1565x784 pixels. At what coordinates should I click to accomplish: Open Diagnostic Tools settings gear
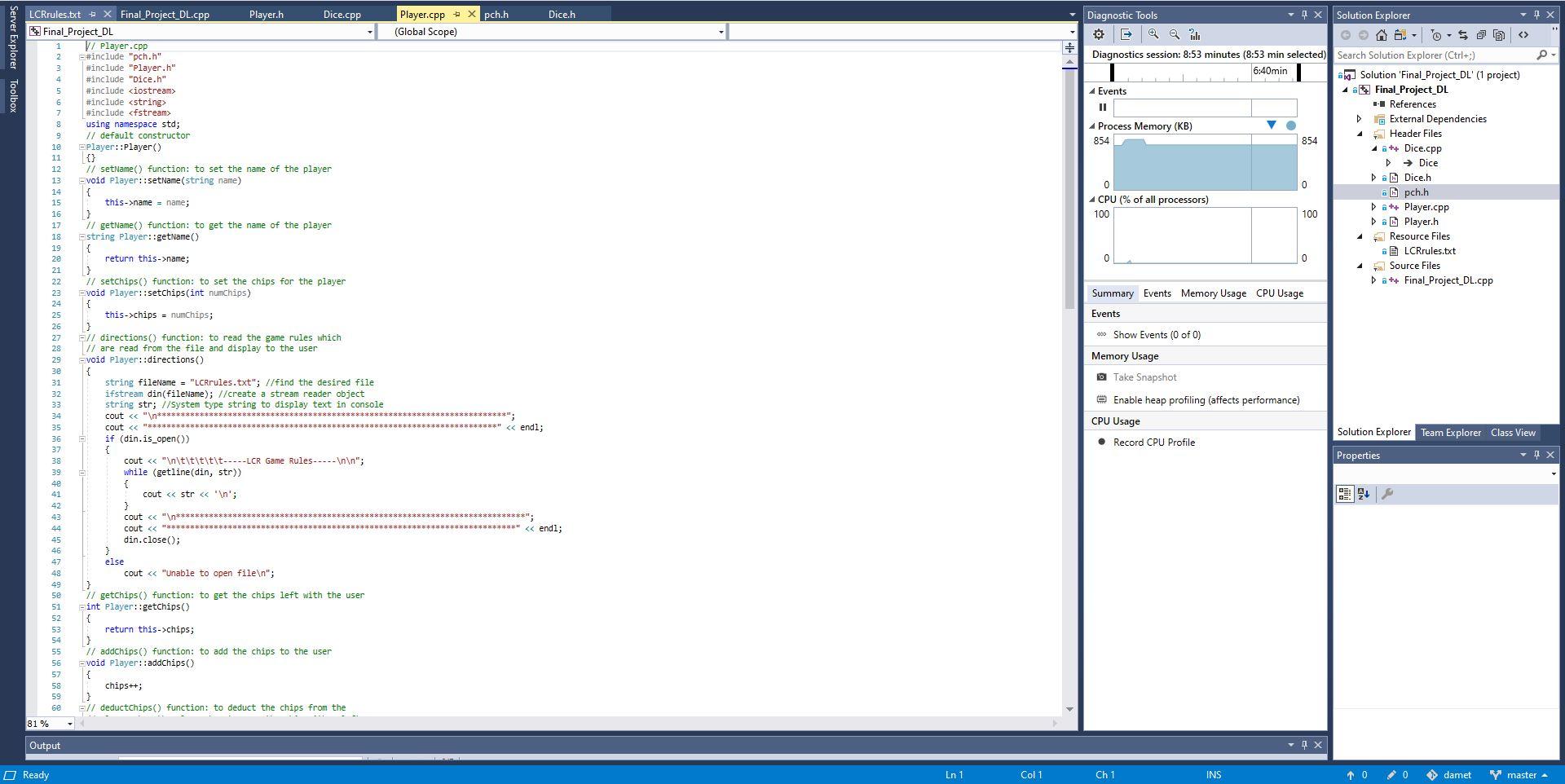coord(1099,34)
